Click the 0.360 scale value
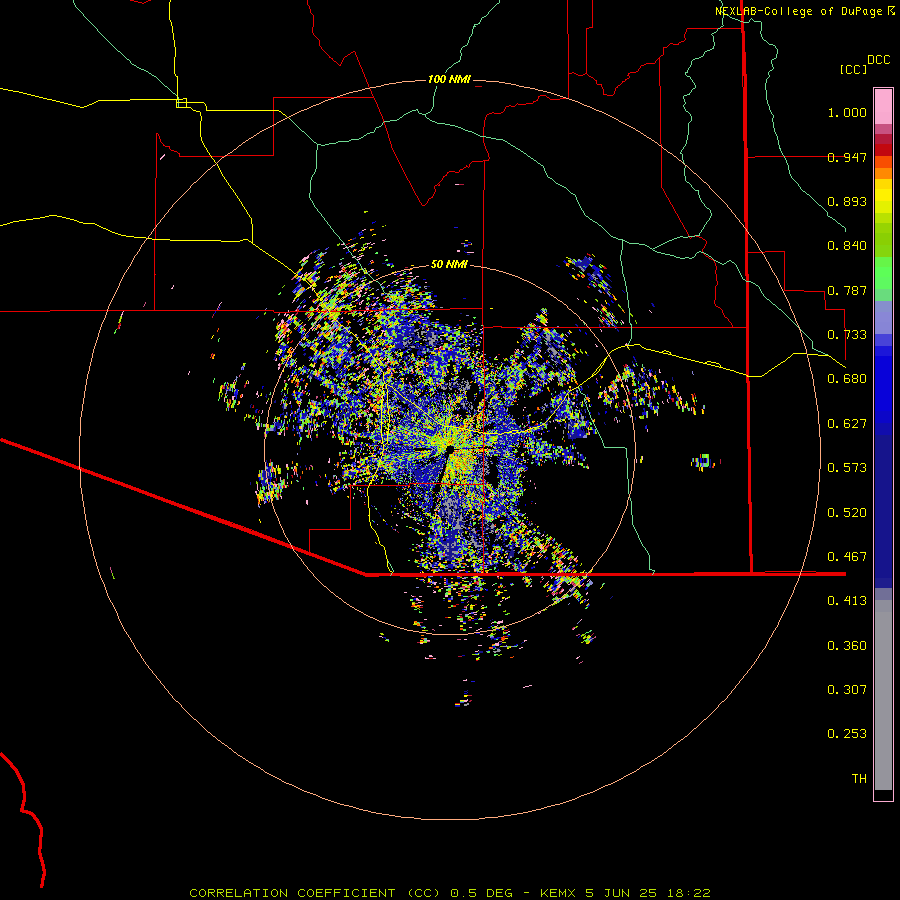 click(847, 646)
